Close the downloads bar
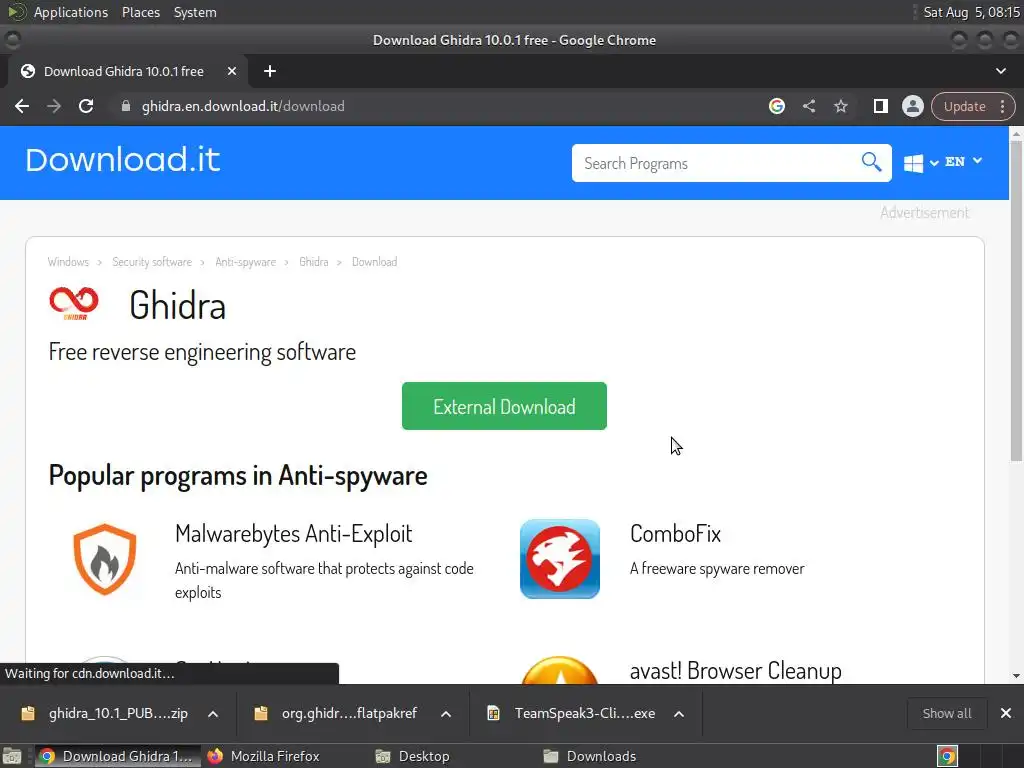 click(1006, 713)
